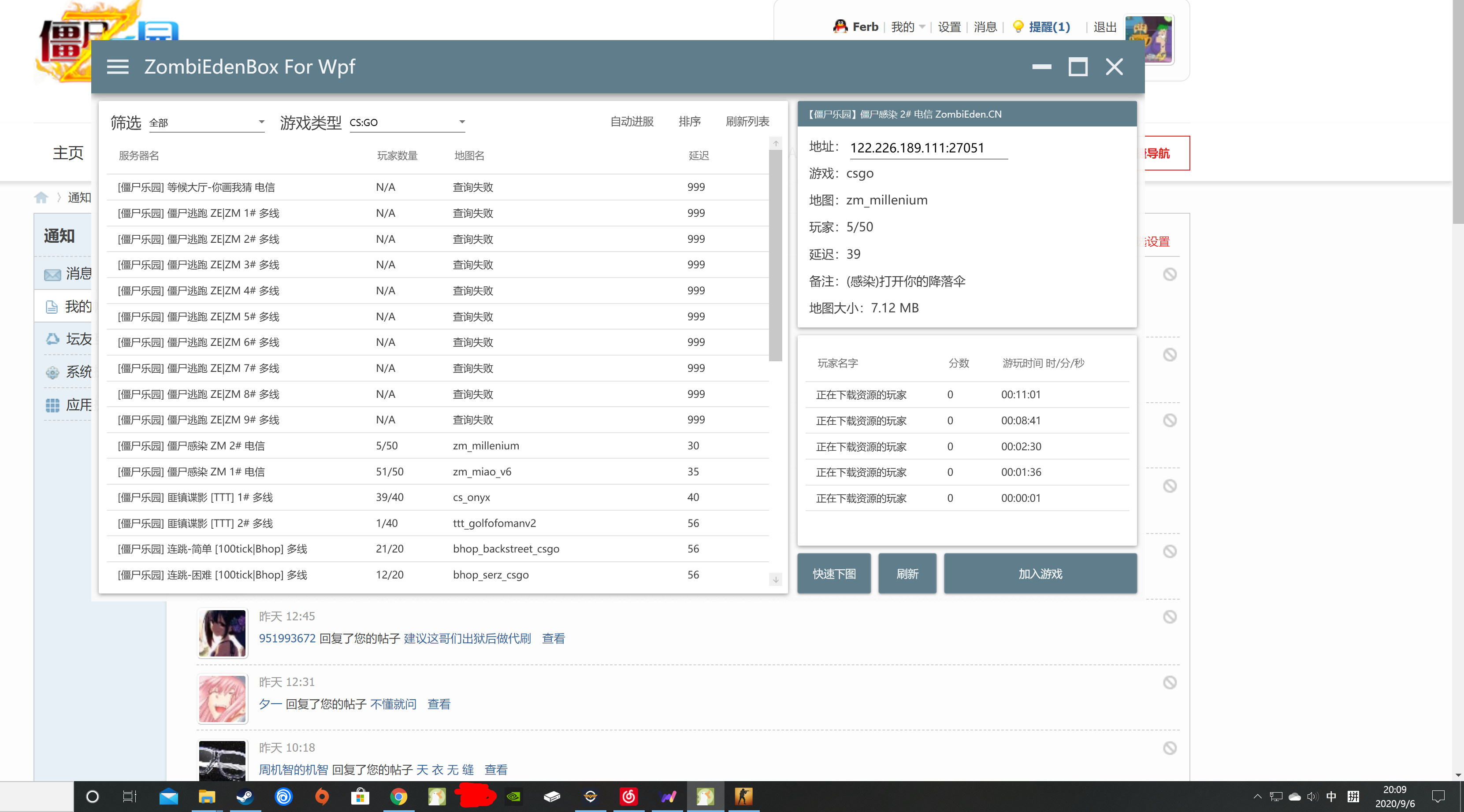Viewport: 1464px width, 812px height.
Task: Click the 快速下图 button
Action: point(834,573)
